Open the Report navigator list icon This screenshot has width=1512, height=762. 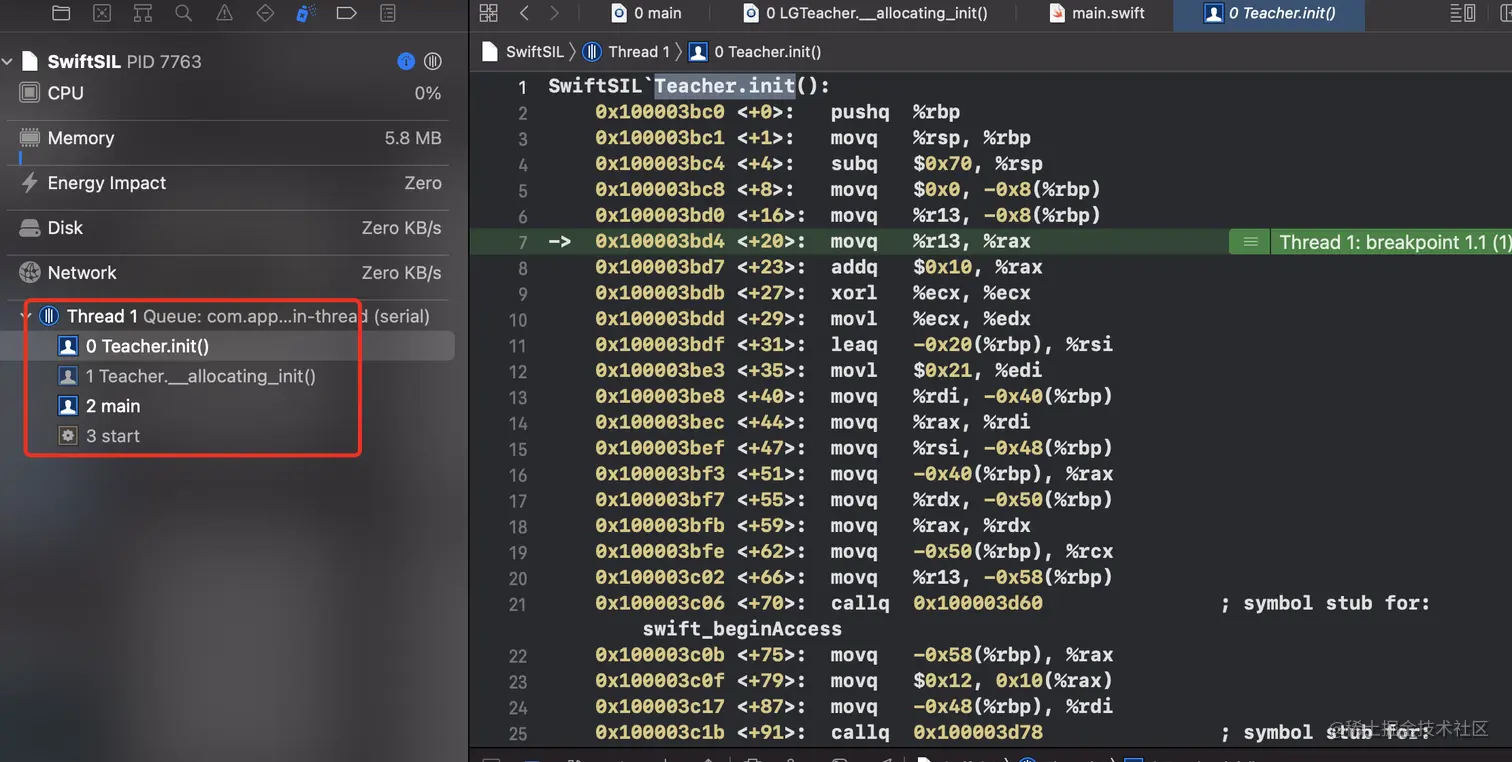click(x=388, y=13)
